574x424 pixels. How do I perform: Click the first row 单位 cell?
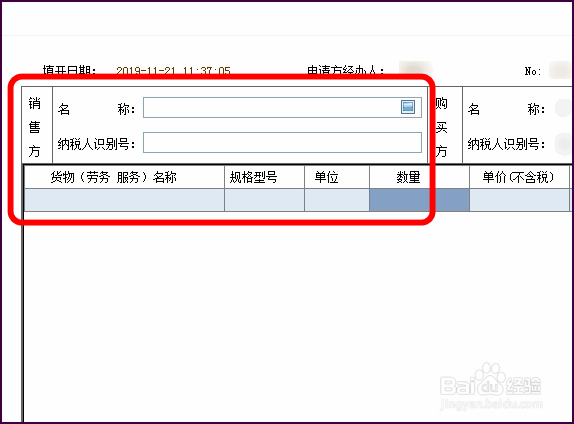337,200
